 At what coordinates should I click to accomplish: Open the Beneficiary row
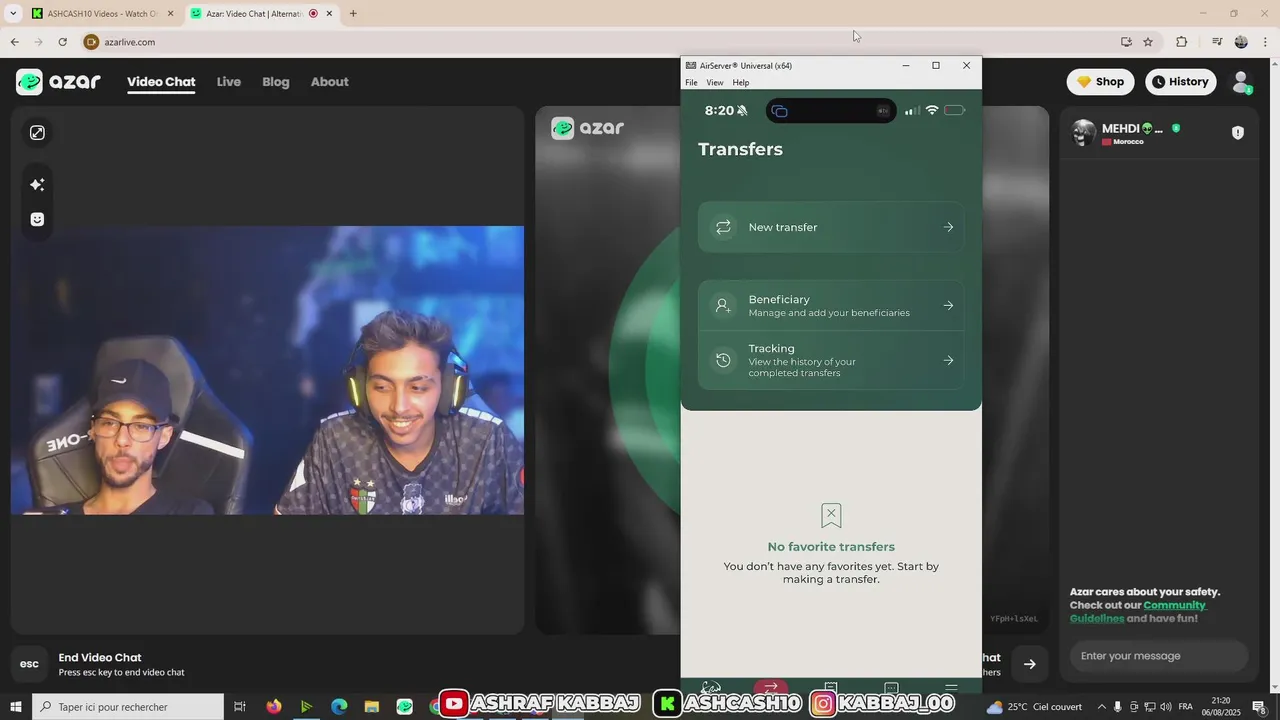(x=831, y=305)
